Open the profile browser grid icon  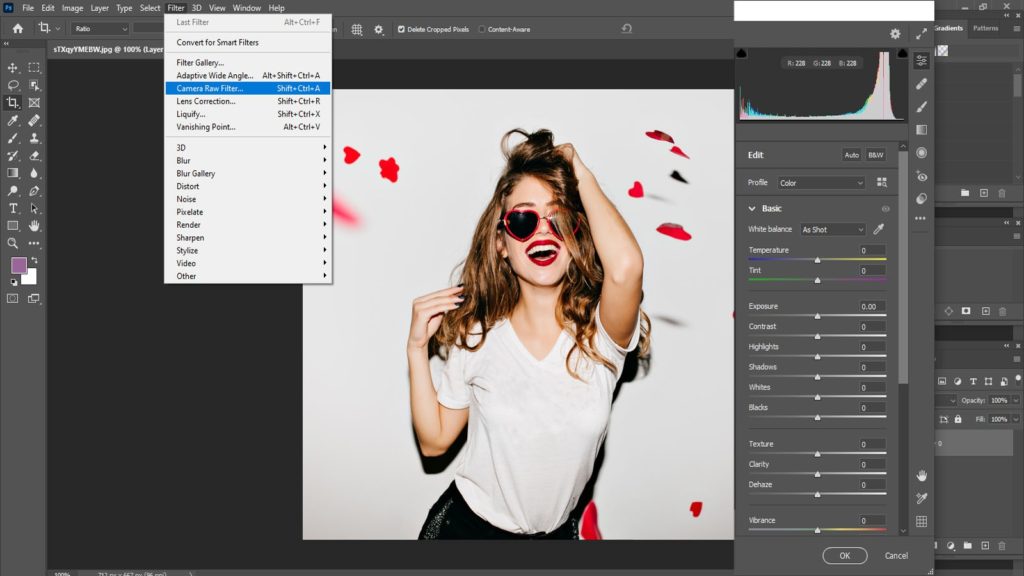pyautogui.click(x=882, y=183)
